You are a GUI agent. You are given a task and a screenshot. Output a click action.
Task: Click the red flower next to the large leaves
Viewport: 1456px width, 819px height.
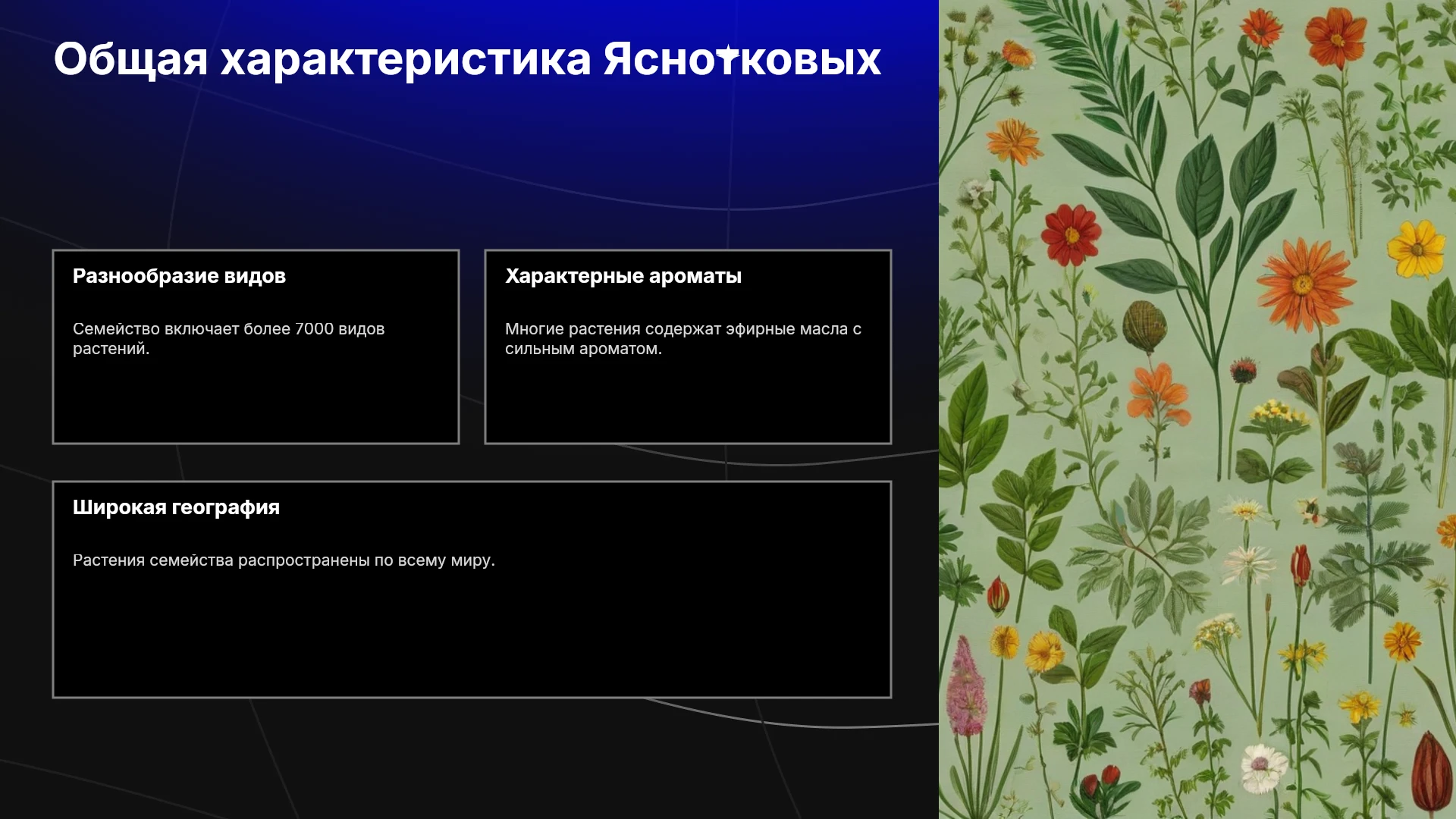click(x=1070, y=235)
